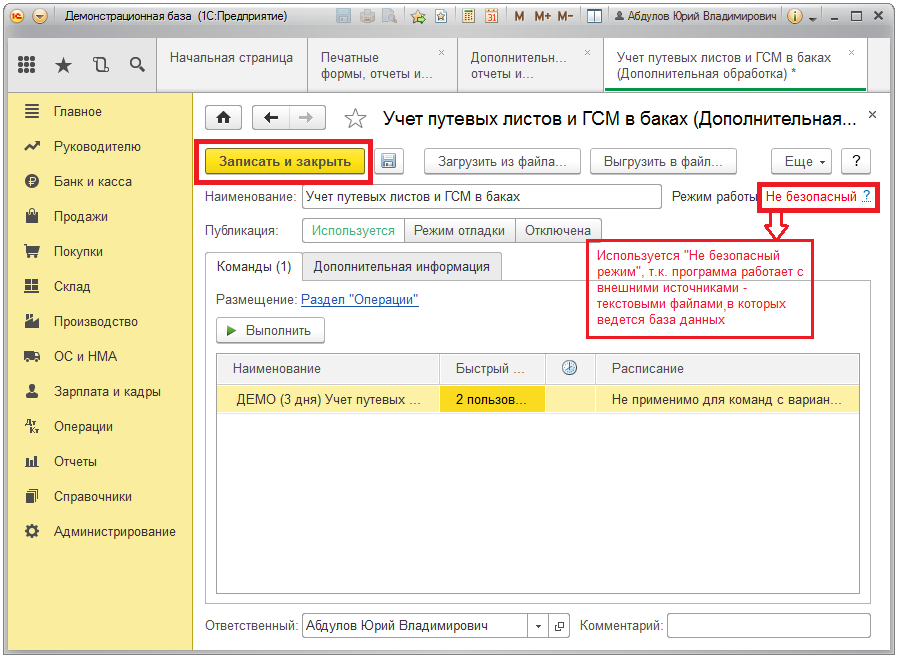Add form to favorites with star outline
The height and width of the screenshot is (658, 898).
[355, 119]
